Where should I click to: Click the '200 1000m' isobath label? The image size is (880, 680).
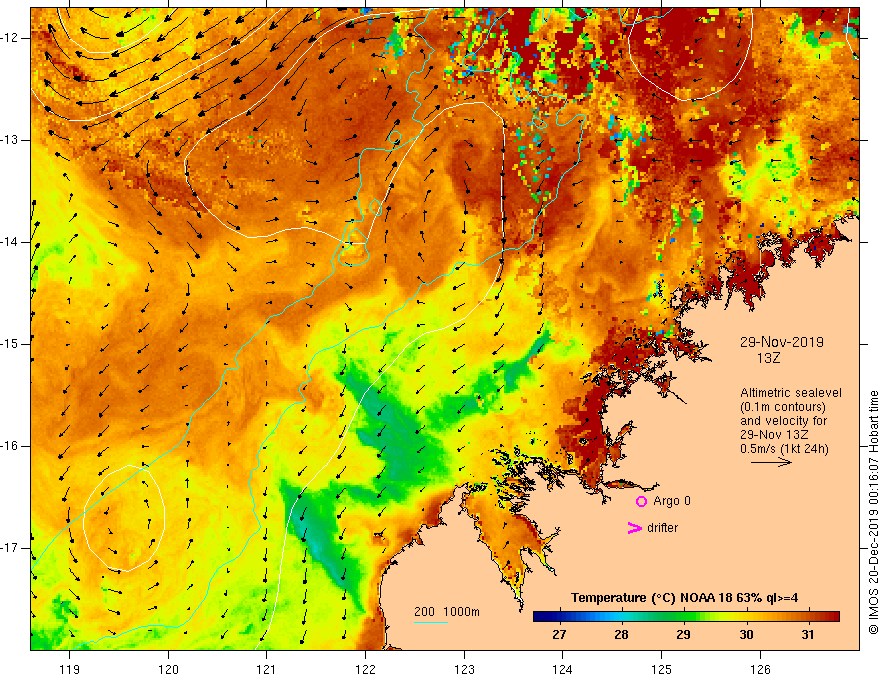point(447,612)
